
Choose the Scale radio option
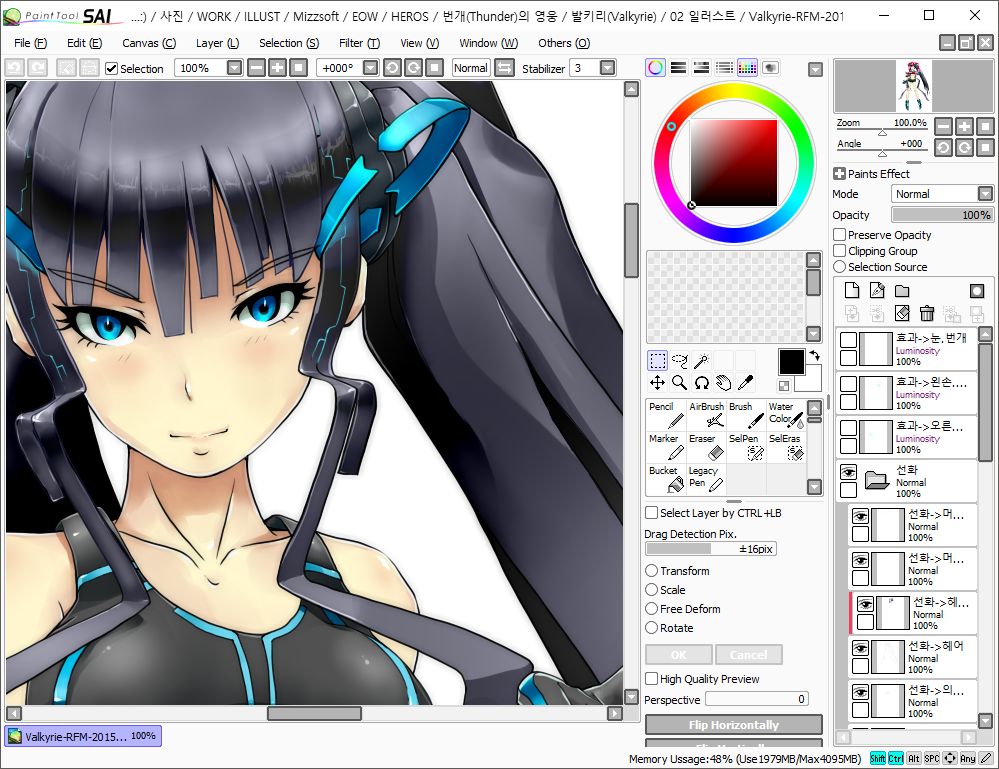(x=652, y=589)
